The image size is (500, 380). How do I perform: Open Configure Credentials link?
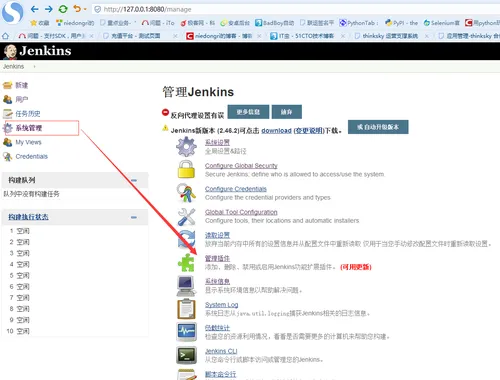tap(236, 189)
